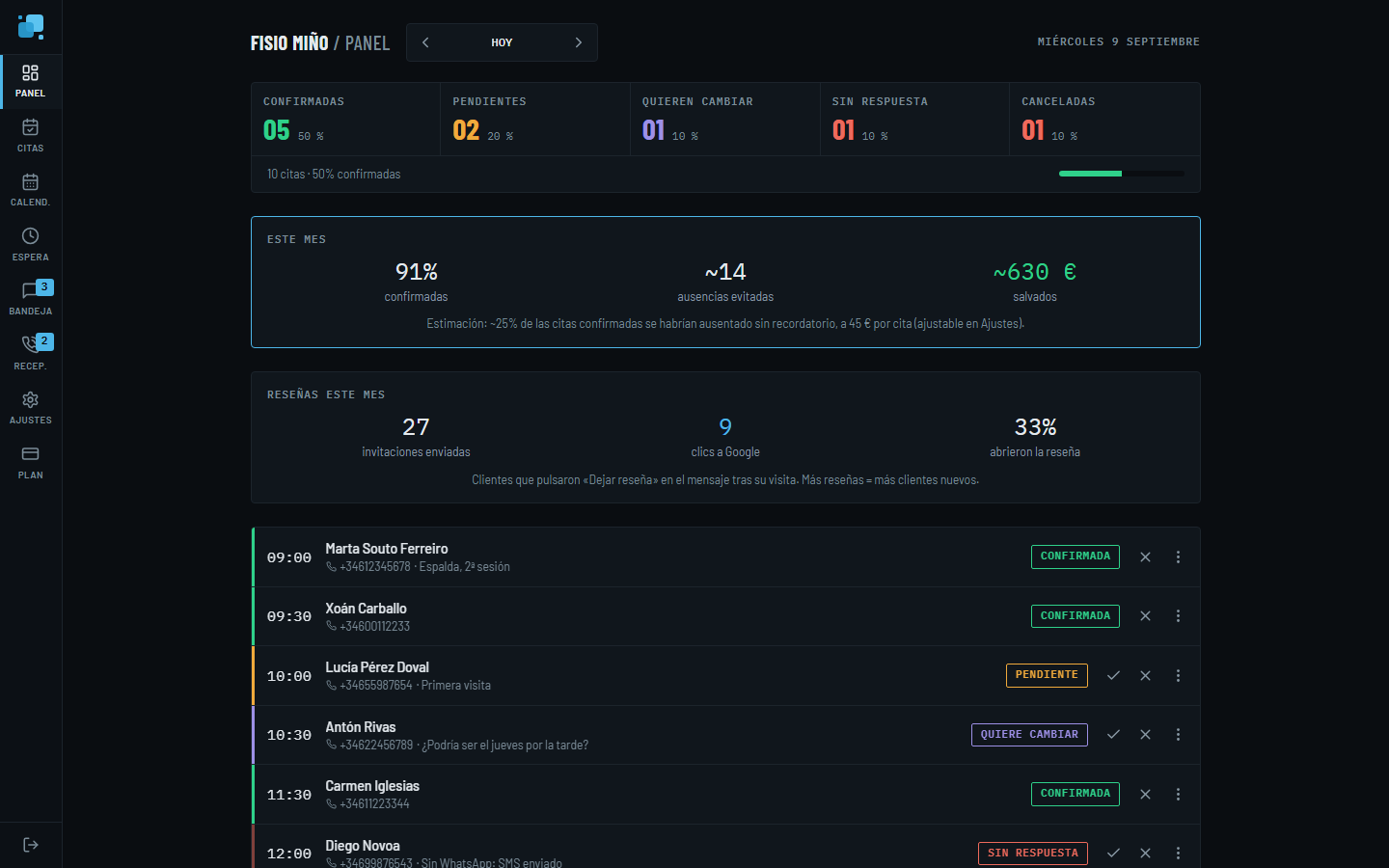Cancel Carmen Iglesias's appointment

(x=1145, y=795)
